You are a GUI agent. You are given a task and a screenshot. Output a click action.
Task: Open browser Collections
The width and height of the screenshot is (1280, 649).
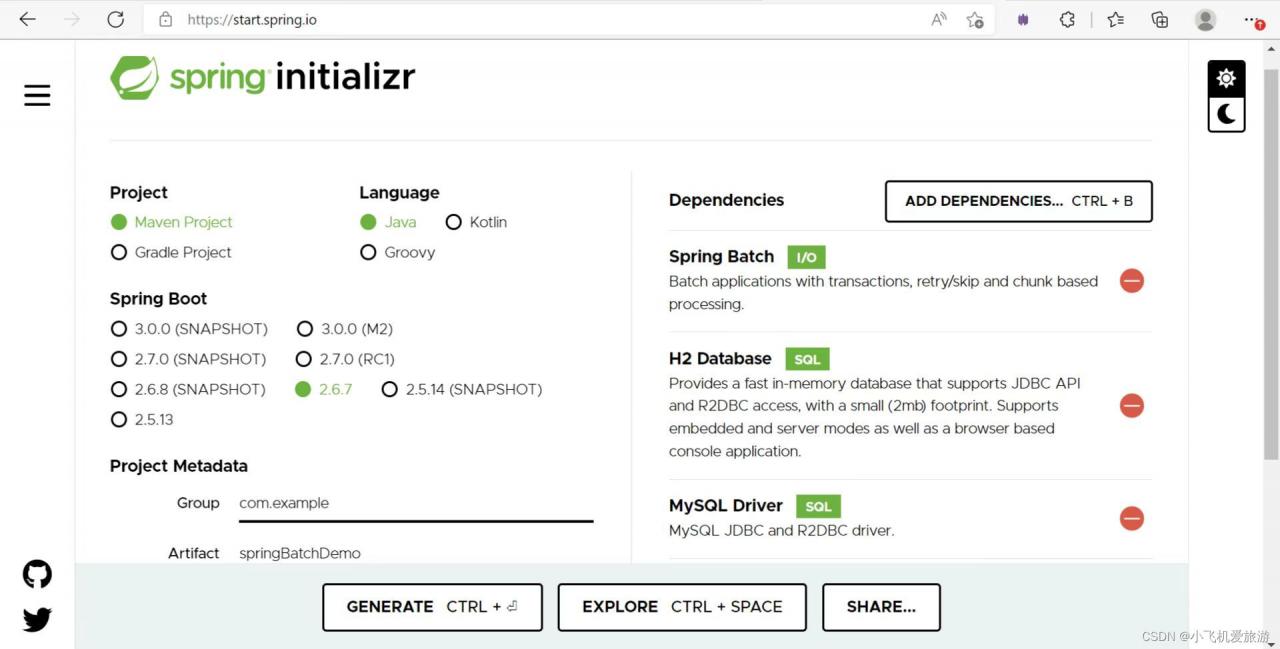point(1160,19)
